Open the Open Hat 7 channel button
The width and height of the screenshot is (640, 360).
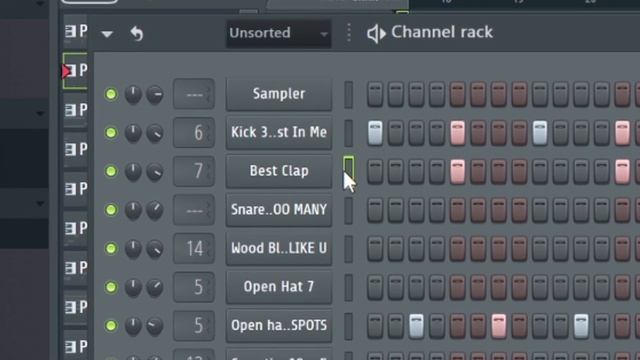(x=279, y=287)
